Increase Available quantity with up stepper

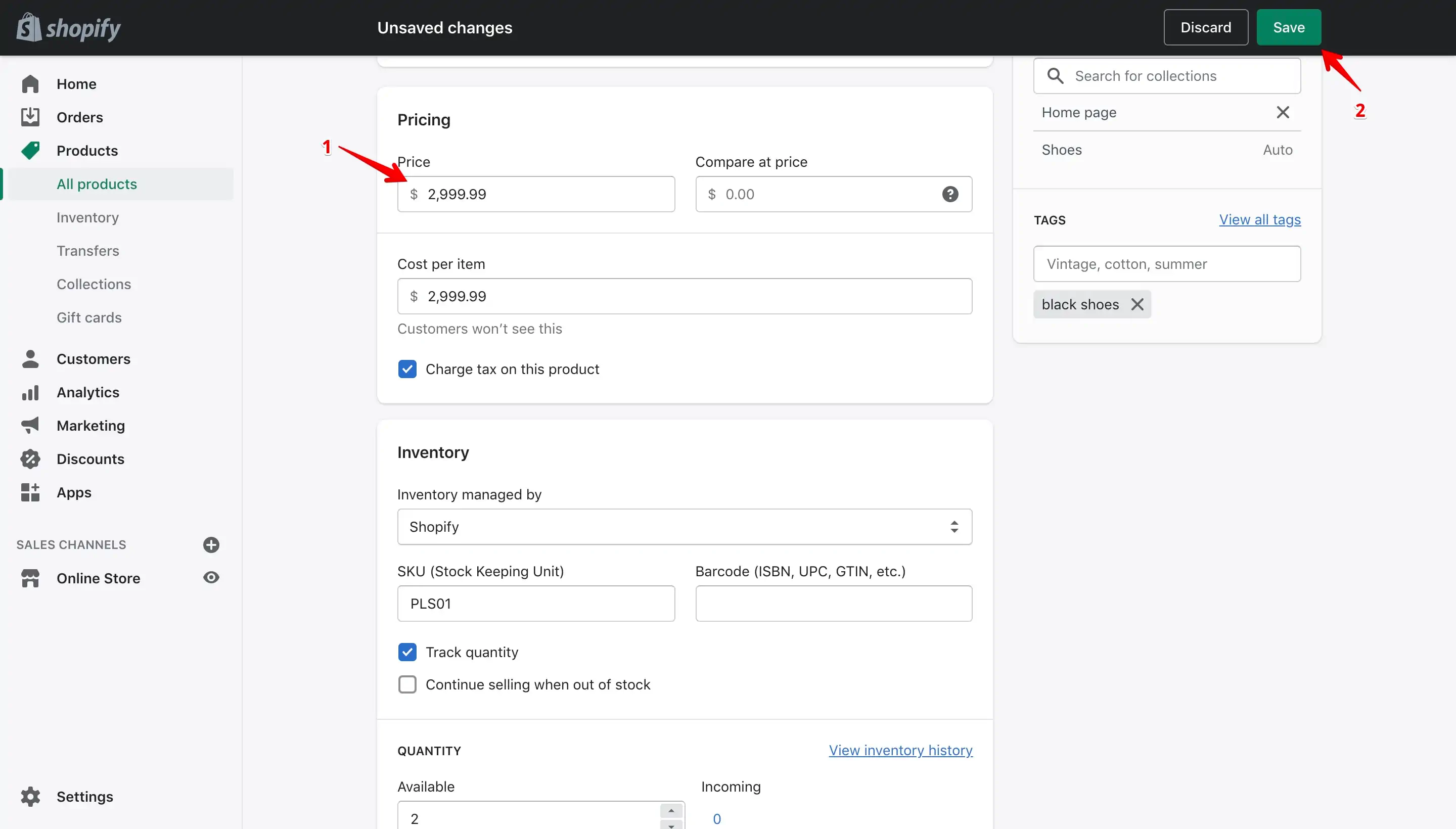(671, 811)
